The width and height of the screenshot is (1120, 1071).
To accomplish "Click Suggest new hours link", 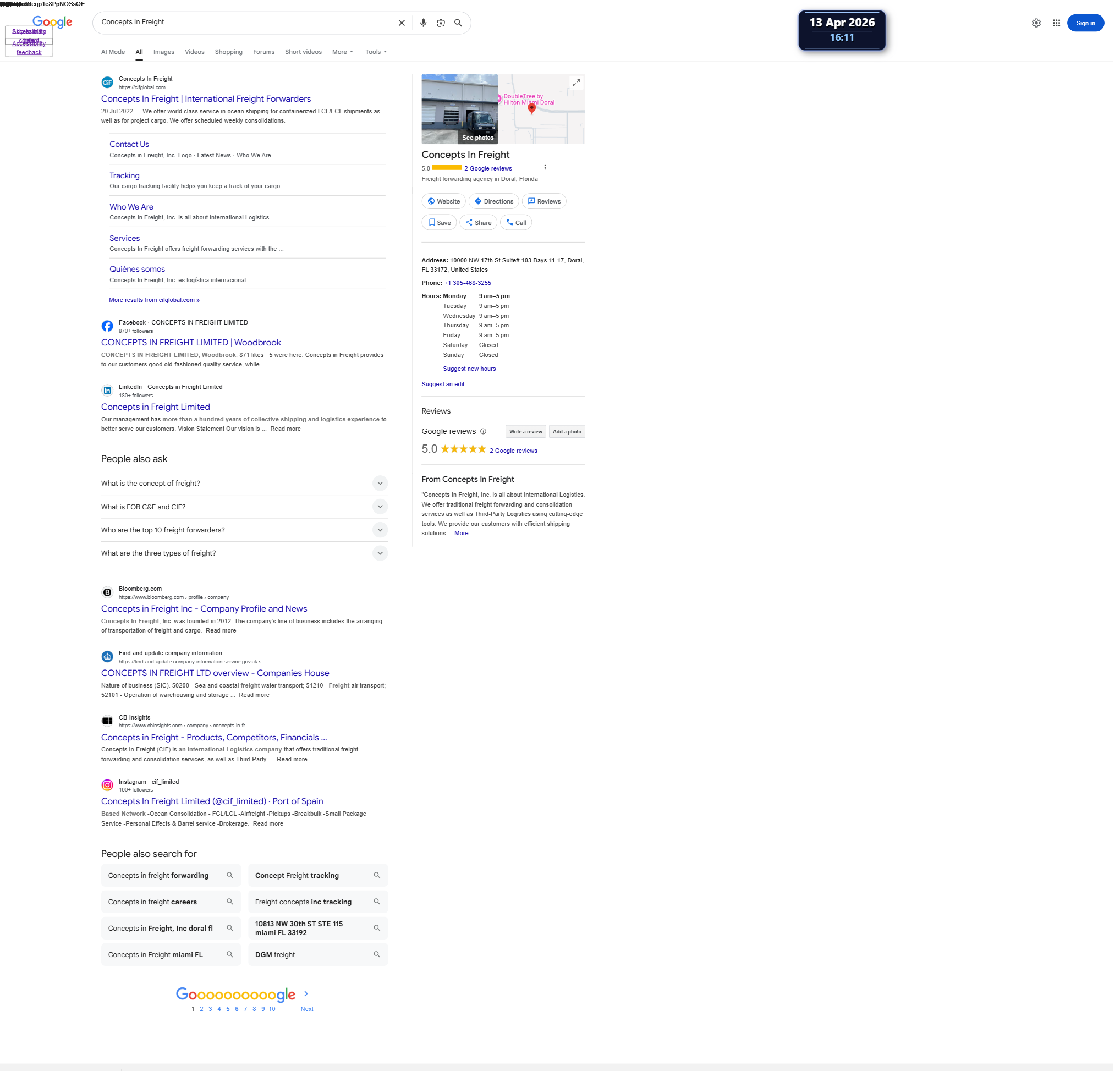I will (x=469, y=369).
